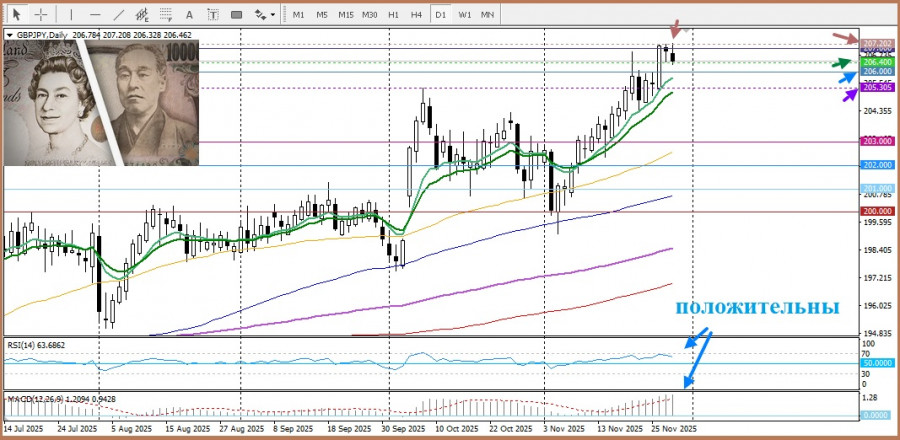
Task: Click the rectangle shape tool
Action: [x=237, y=15]
